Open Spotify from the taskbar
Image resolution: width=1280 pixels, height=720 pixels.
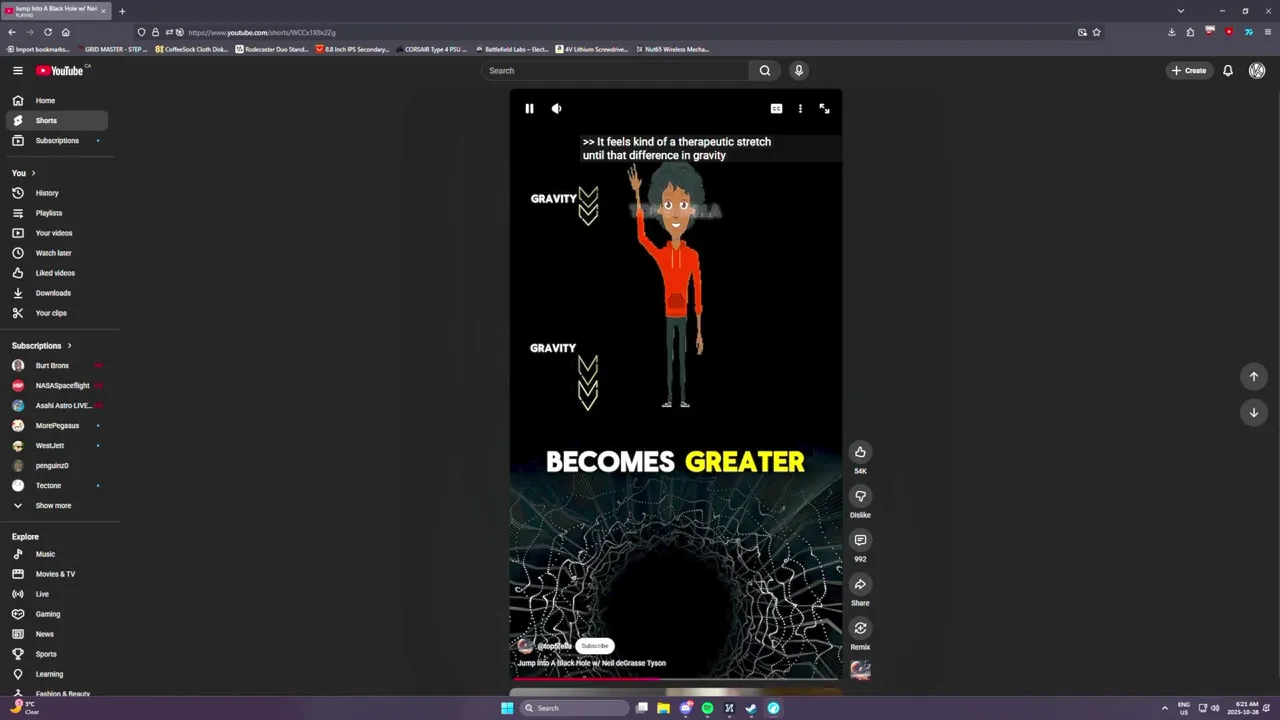click(707, 708)
